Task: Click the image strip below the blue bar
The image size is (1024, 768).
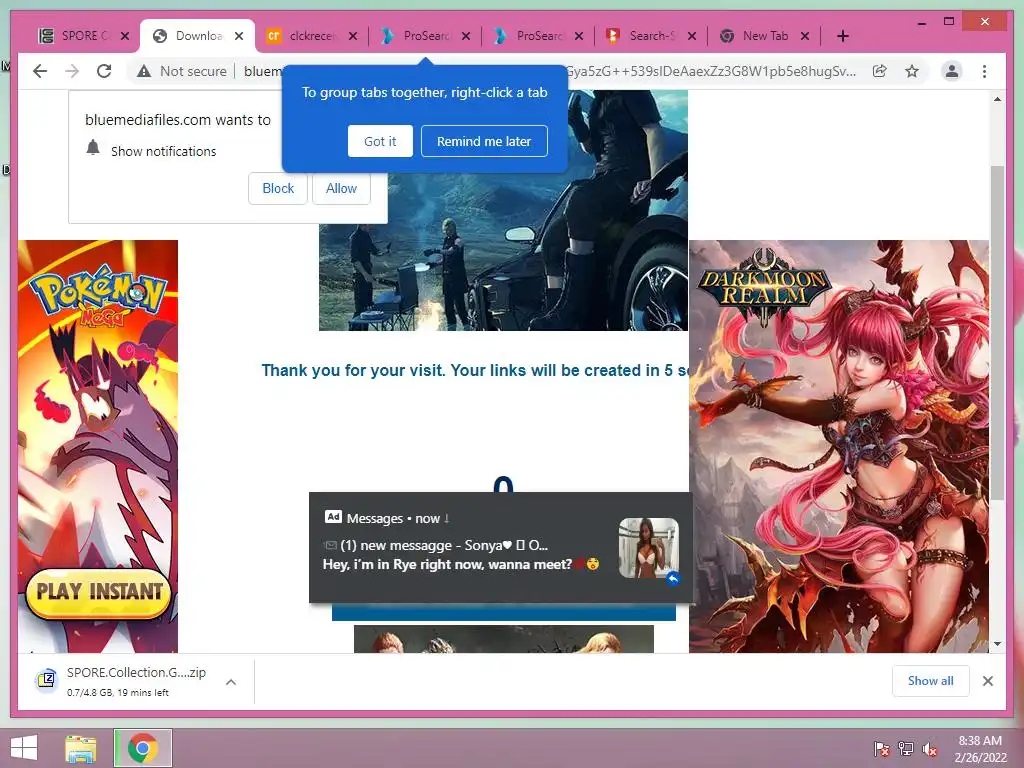Action: pos(504,639)
